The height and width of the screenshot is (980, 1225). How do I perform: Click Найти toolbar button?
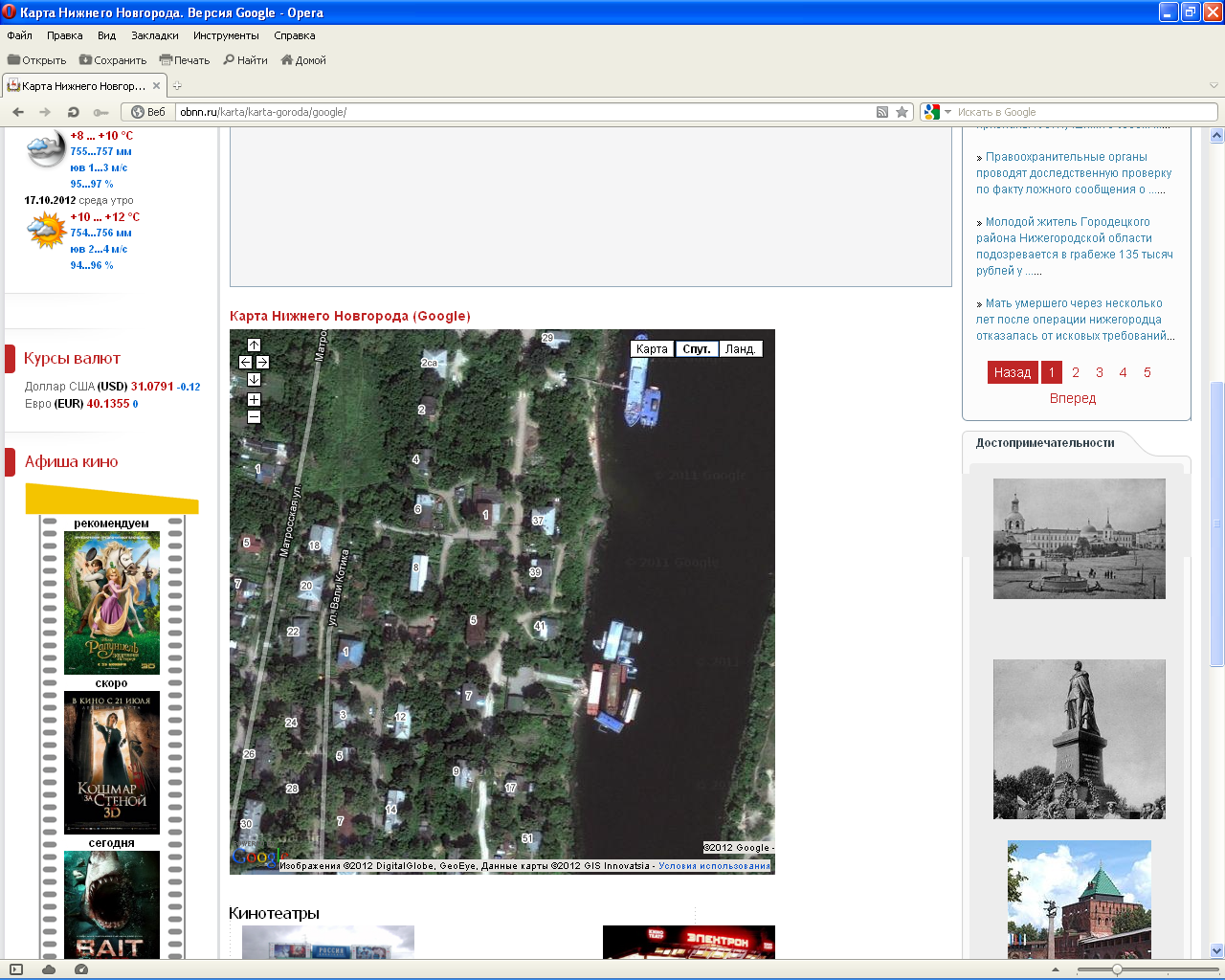245,60
